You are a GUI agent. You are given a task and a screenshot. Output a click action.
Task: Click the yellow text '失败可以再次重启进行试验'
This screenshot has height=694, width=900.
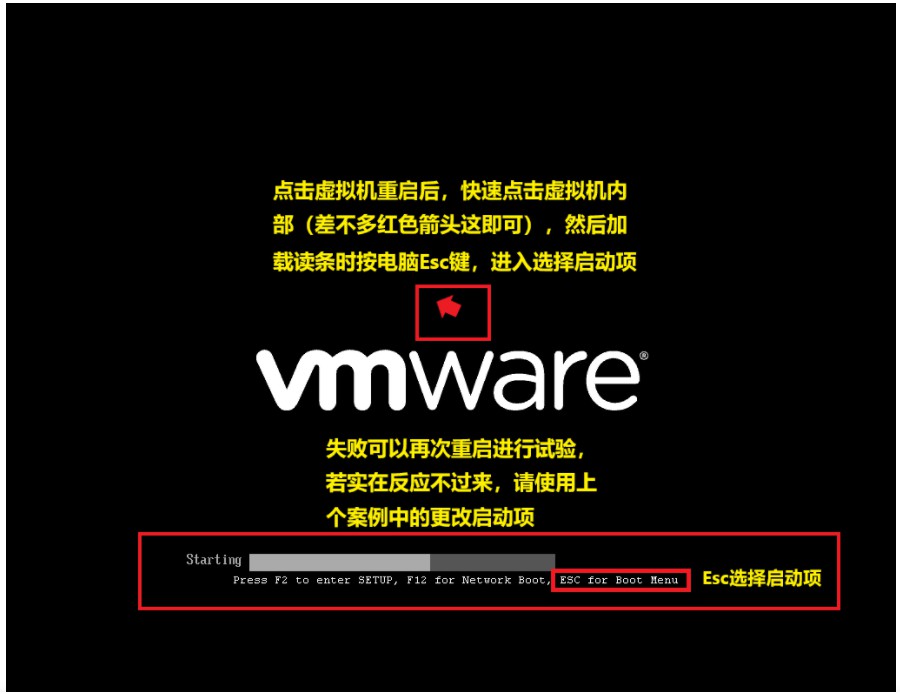coord(456,448)
